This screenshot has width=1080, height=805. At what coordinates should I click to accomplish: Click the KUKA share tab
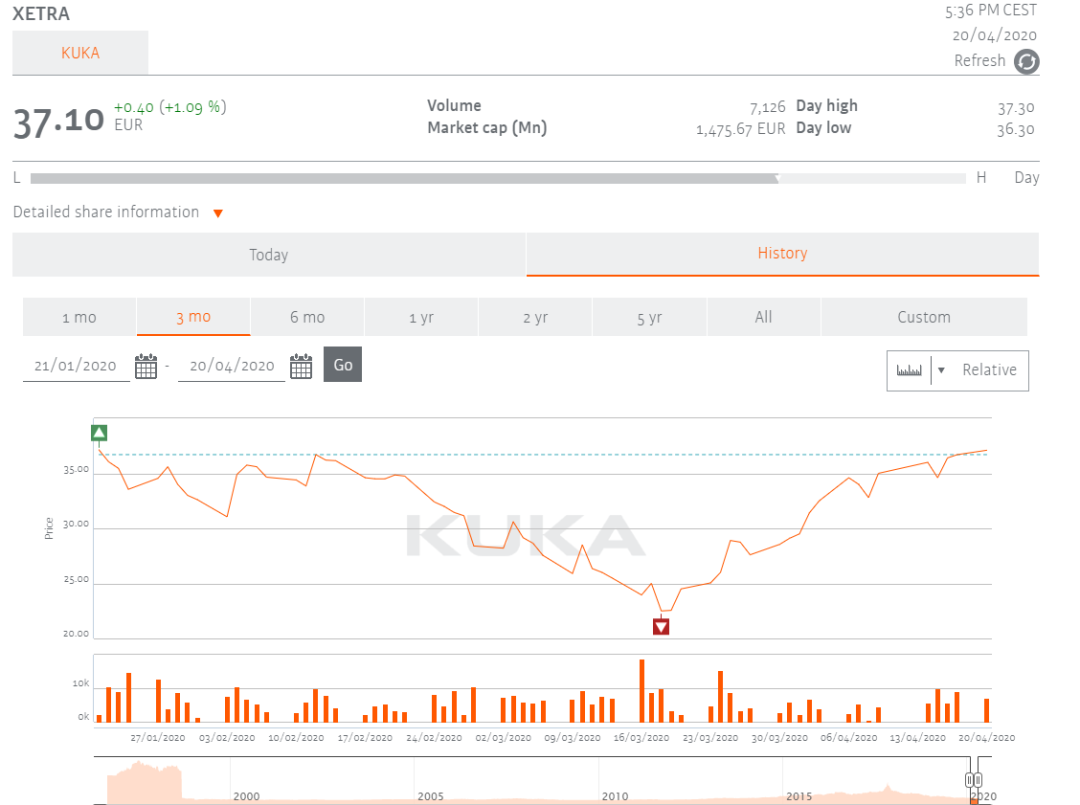(x=80, y=53)
